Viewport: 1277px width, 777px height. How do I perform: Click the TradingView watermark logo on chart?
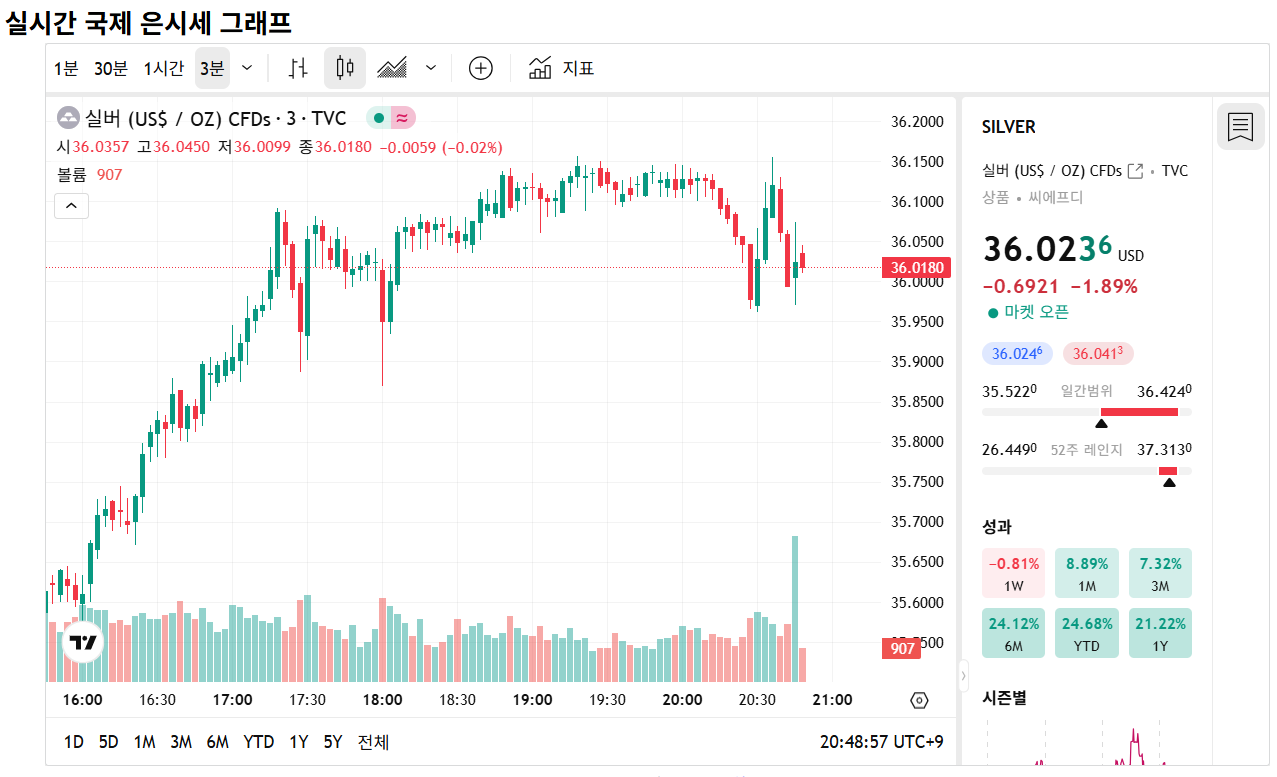point(81,643)
